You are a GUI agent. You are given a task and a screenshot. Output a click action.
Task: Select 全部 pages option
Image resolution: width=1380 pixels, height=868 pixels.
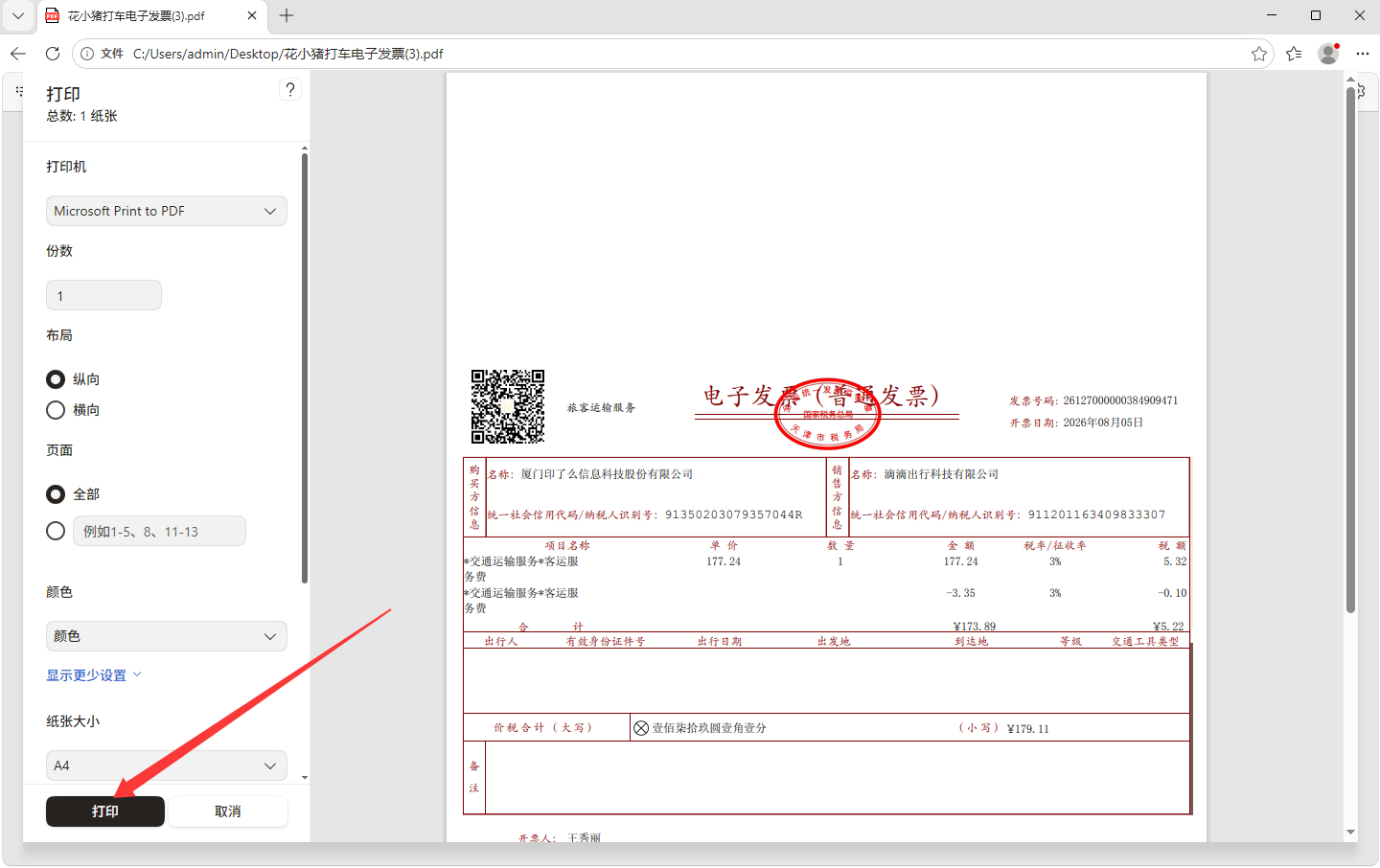click(x=56, y=494)
